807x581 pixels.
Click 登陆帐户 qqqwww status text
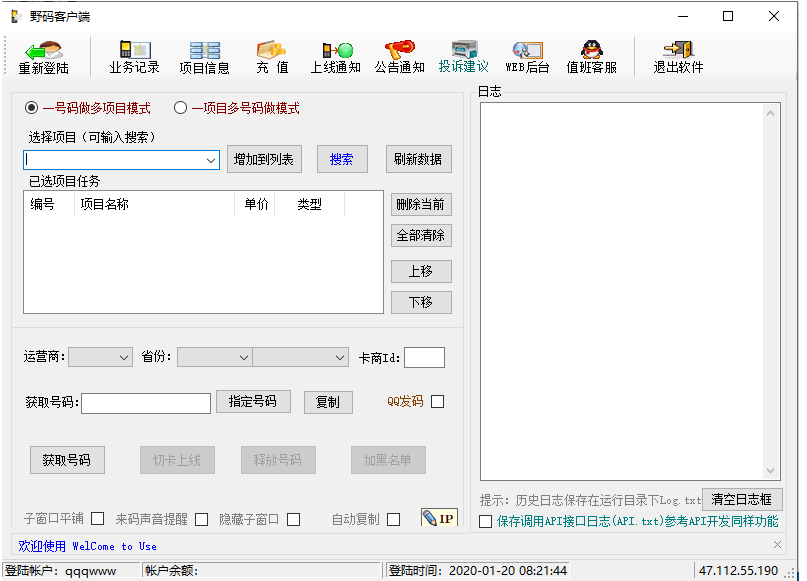(x=61, y=571)
